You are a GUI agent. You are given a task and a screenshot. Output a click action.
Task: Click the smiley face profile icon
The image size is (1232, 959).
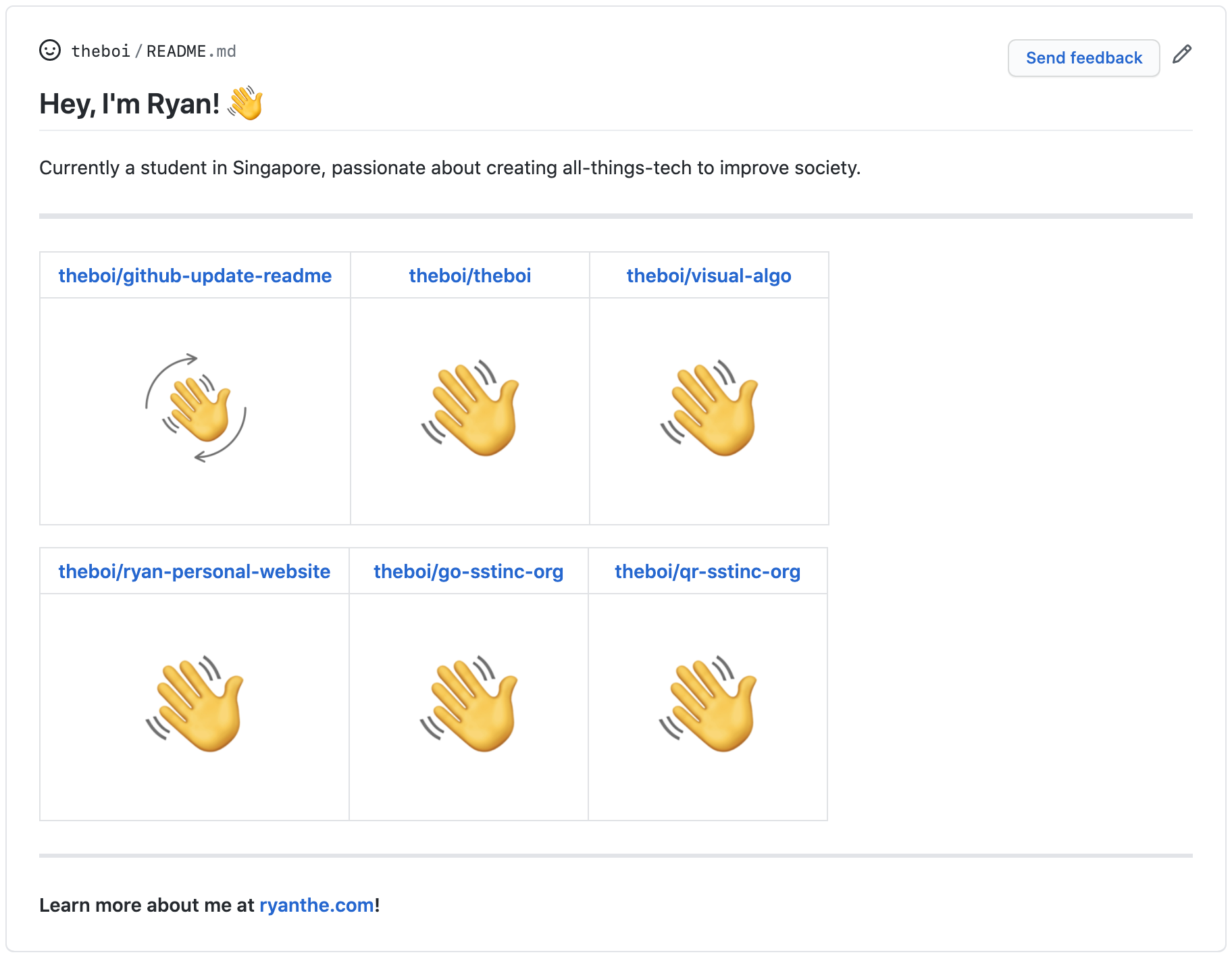(50, 51)
